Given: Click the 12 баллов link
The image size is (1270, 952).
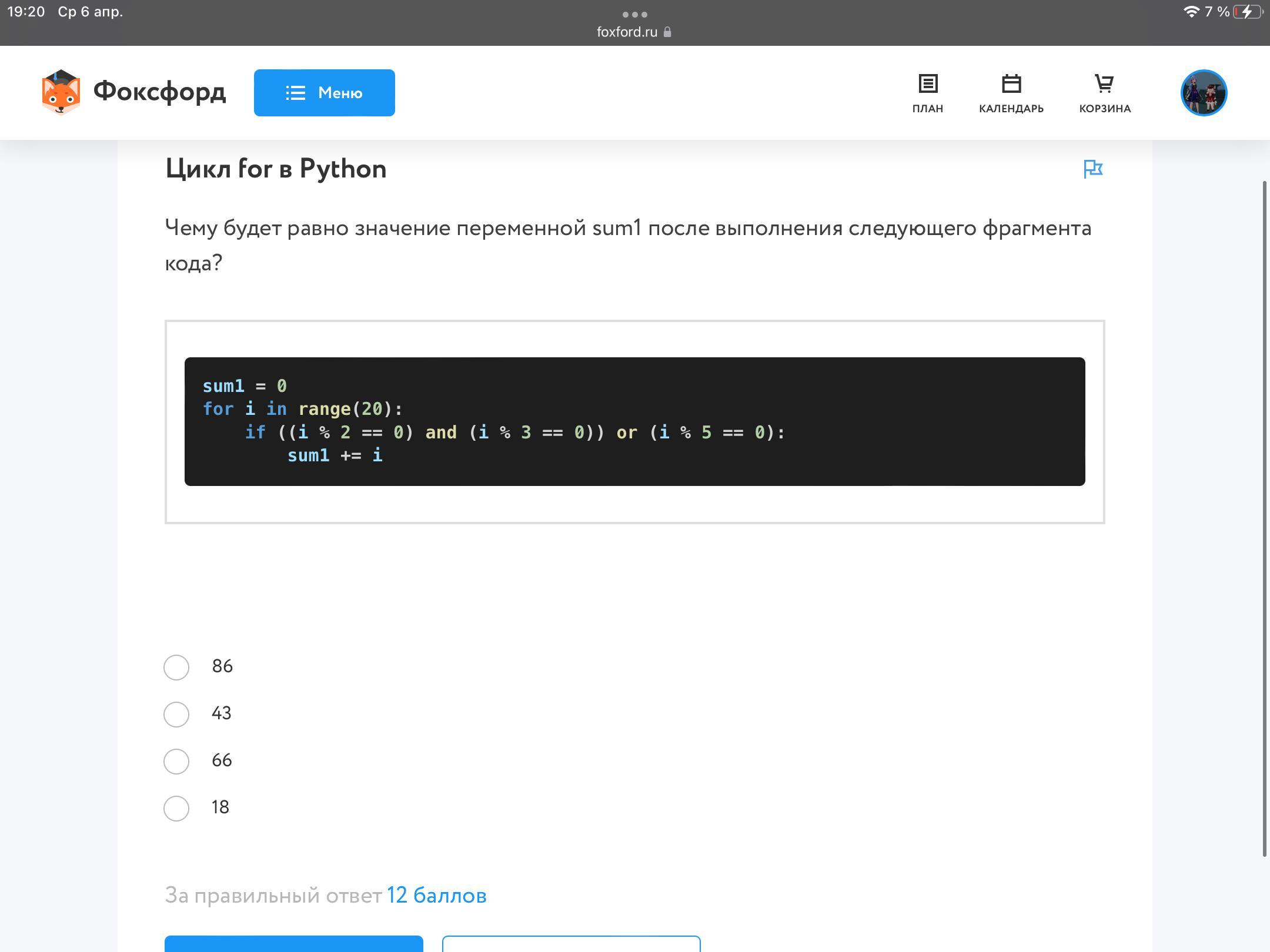Looking at the screenshot, I should click(437, 896).
